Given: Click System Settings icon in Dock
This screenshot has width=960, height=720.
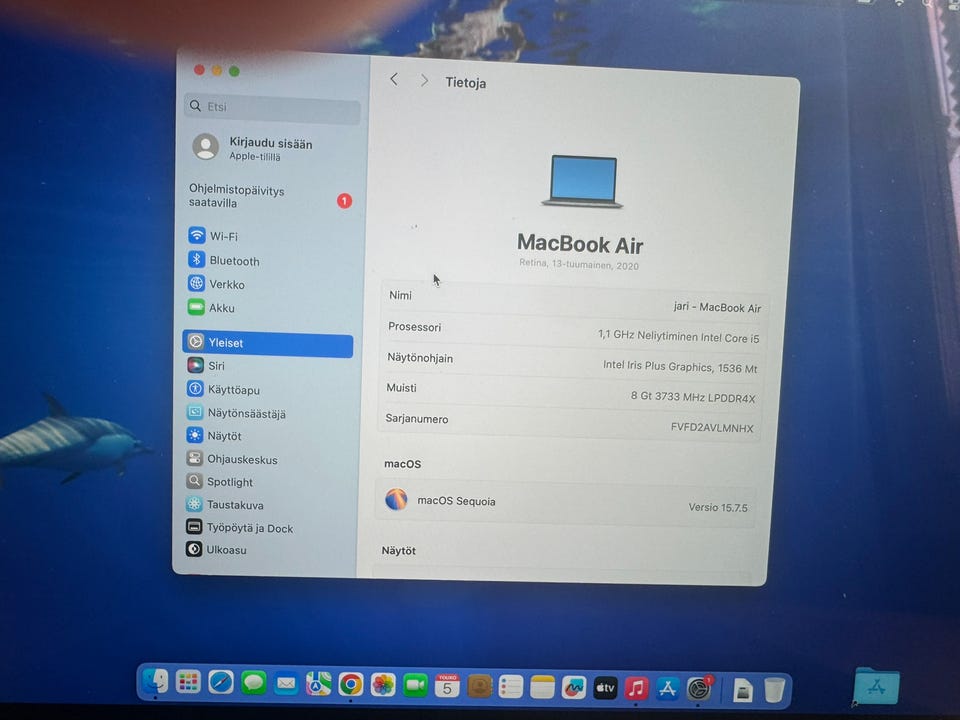Looking at the screenshot, I should (699, 689).
